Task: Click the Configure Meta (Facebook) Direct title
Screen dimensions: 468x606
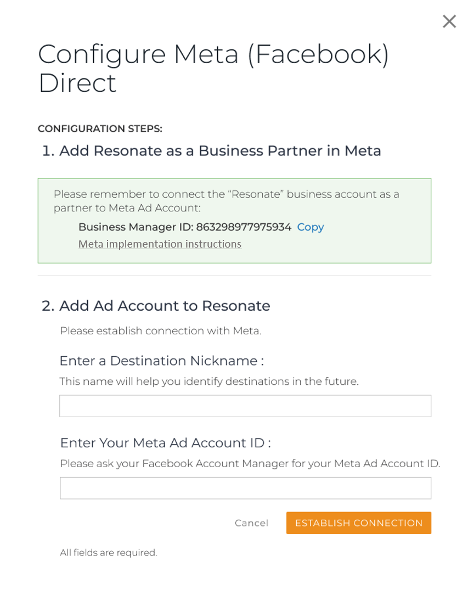Action: click(213, 68)
